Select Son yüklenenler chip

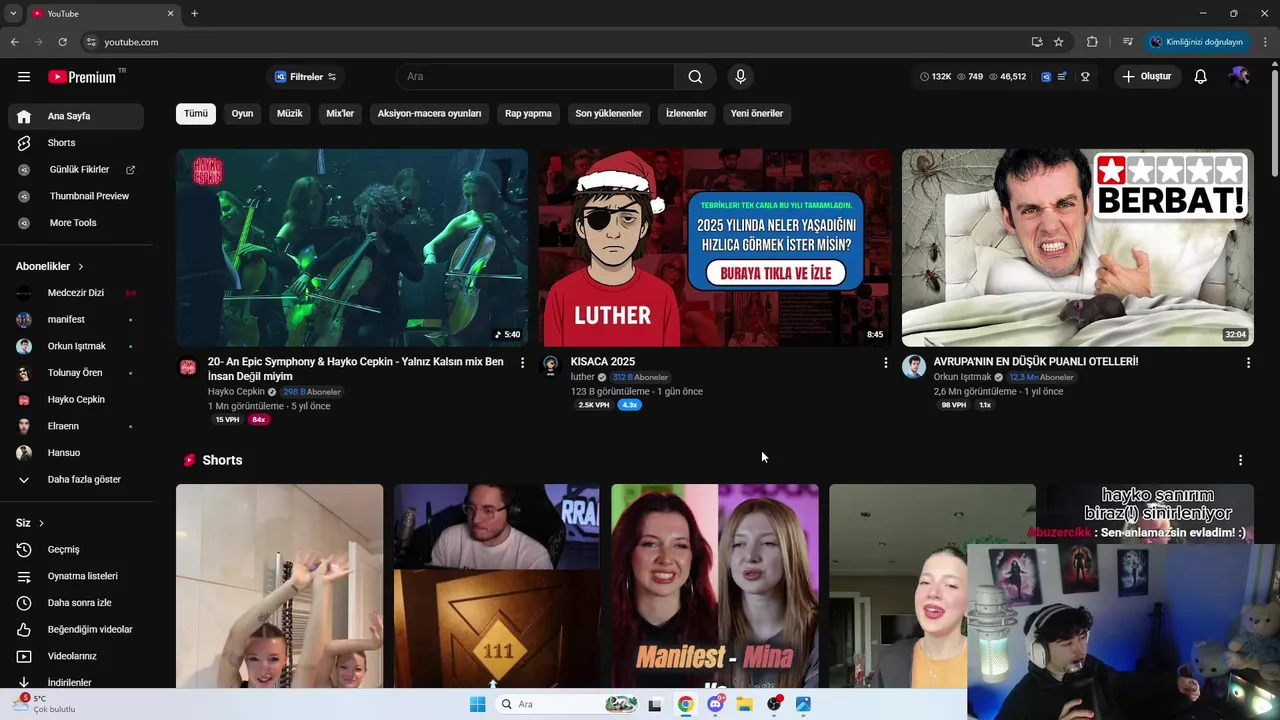[x=609, y=113]
